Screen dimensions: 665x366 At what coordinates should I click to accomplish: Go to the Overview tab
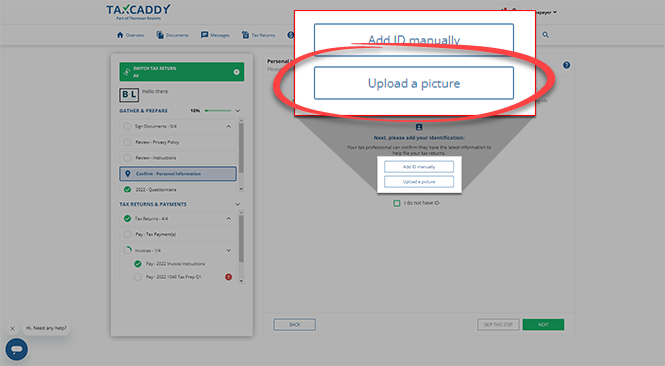click(x=130, y=35)
